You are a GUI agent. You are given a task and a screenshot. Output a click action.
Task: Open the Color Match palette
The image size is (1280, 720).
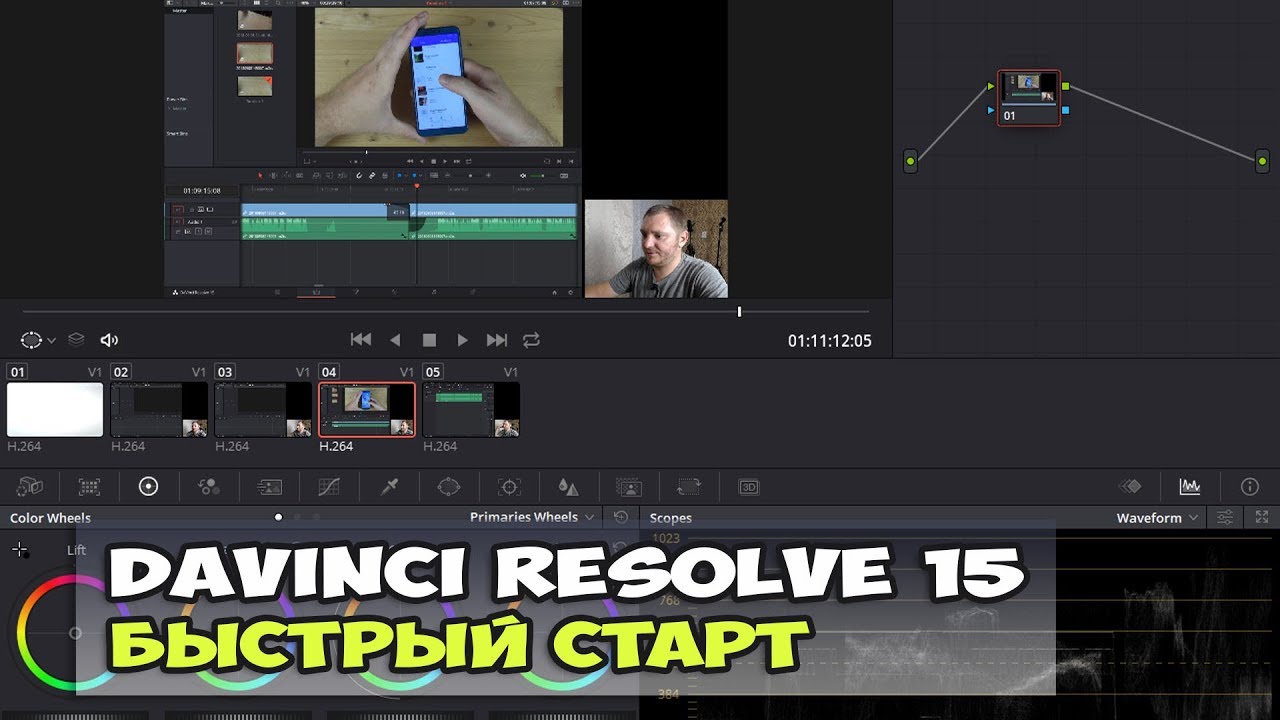tap(89, 487)
